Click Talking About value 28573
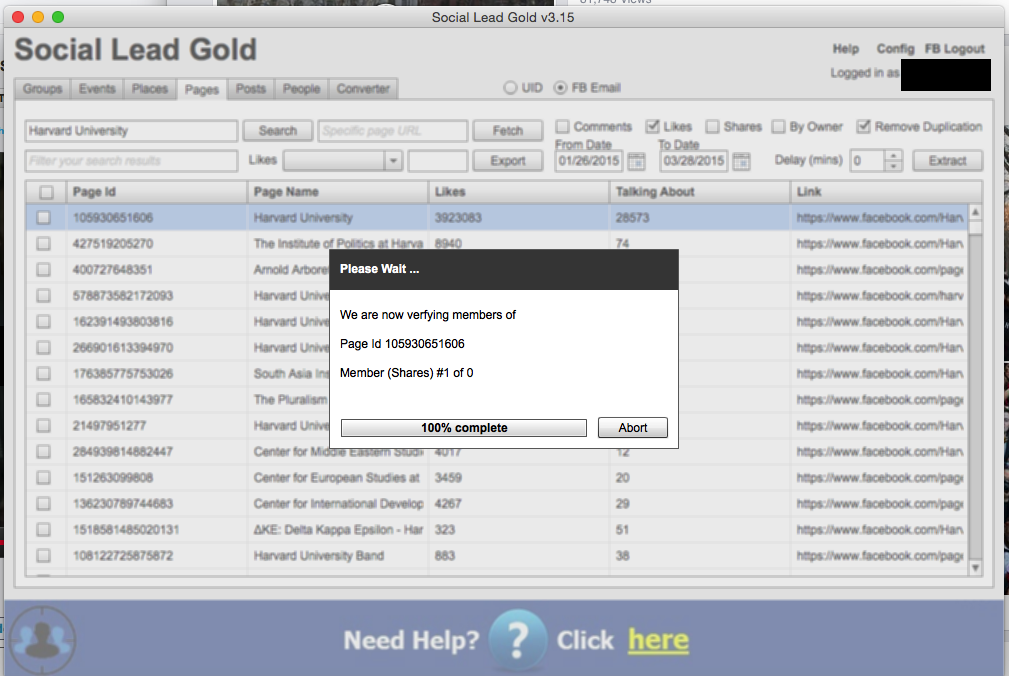This screenshot has width=1011, height=676. point(632,218)
